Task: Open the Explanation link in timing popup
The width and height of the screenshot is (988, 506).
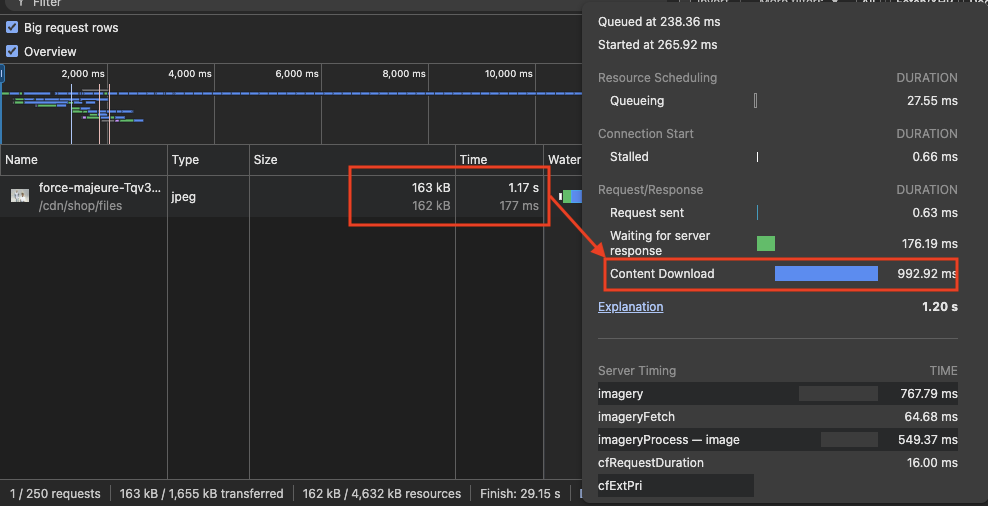Action: tap(630, 307)
